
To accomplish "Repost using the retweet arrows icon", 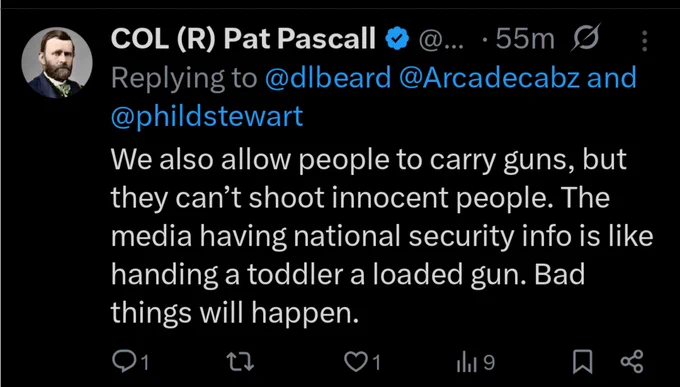I will [241, 362].
